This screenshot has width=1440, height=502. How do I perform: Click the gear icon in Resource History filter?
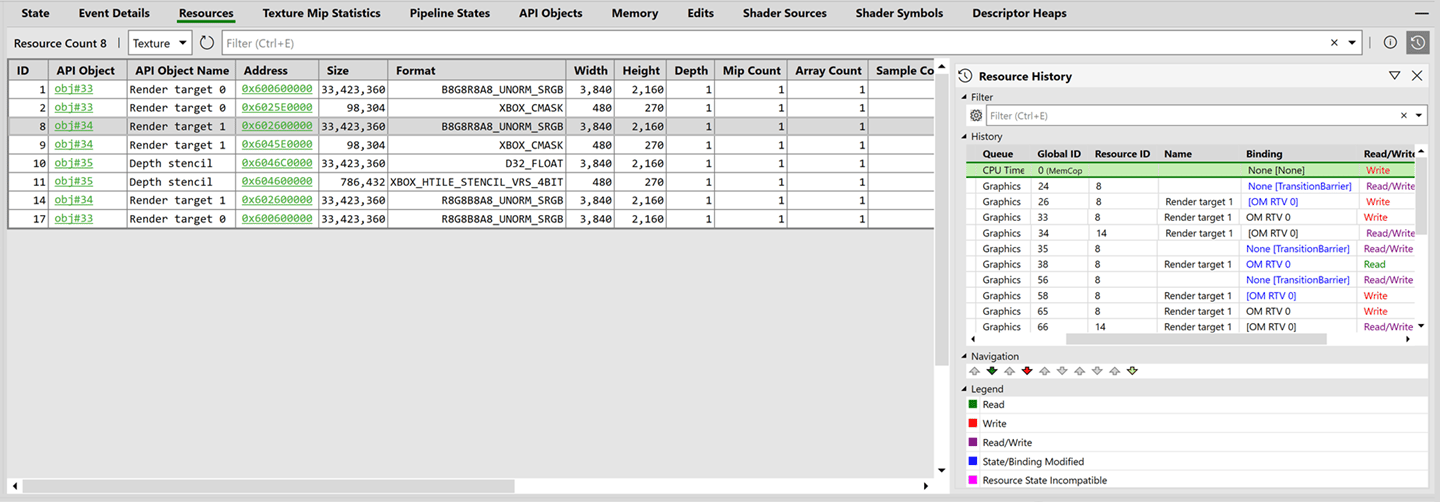[x=976, y=116]
